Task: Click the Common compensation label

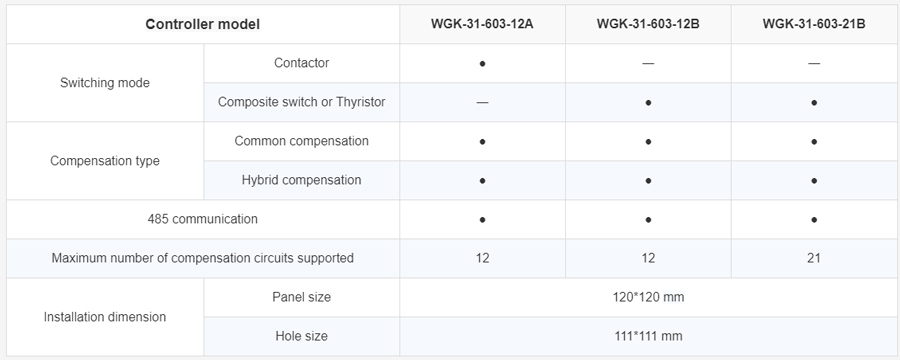Action: [x=301, y=141]
